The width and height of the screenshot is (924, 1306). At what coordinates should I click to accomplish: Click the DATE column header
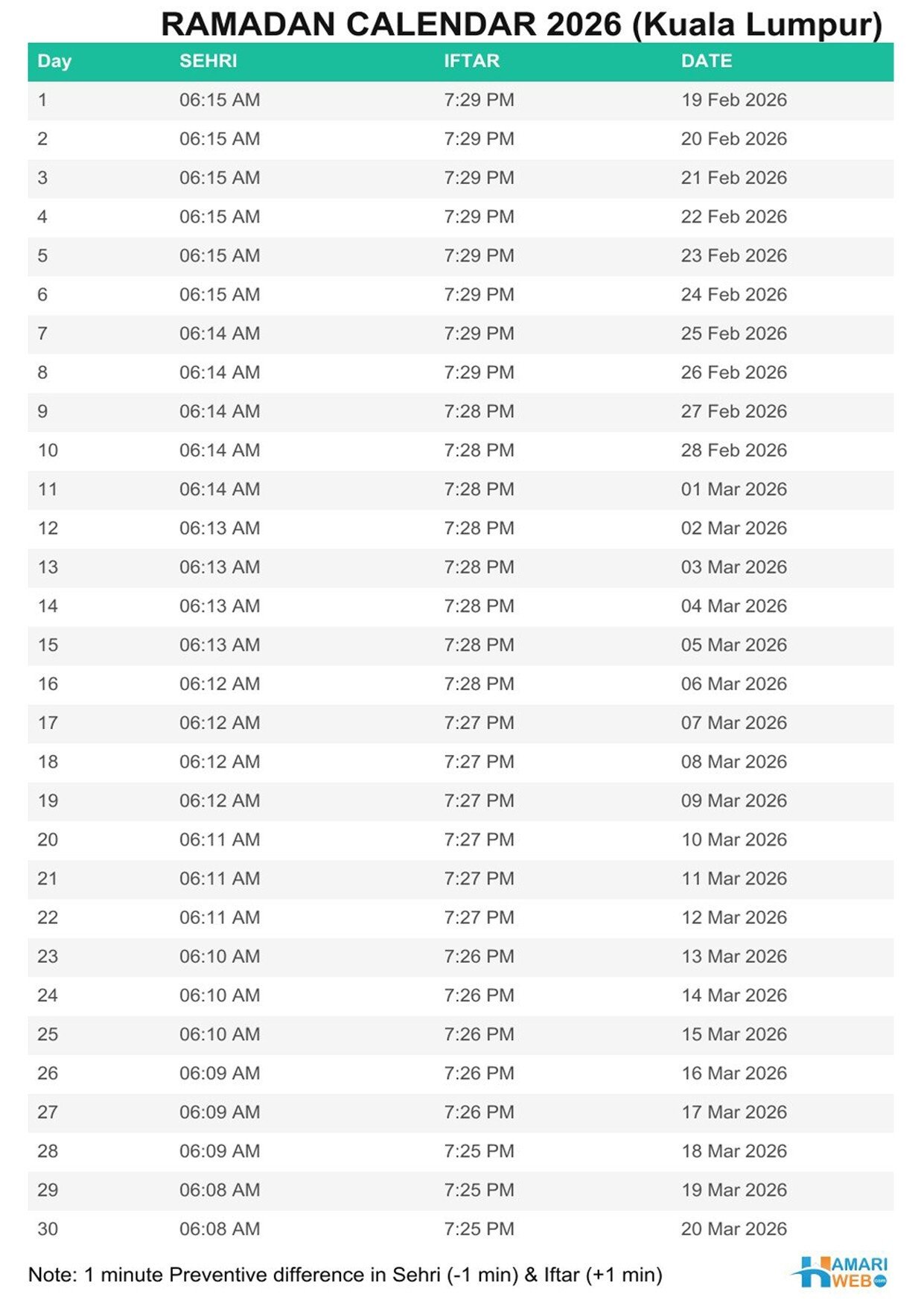pos(706,61)
